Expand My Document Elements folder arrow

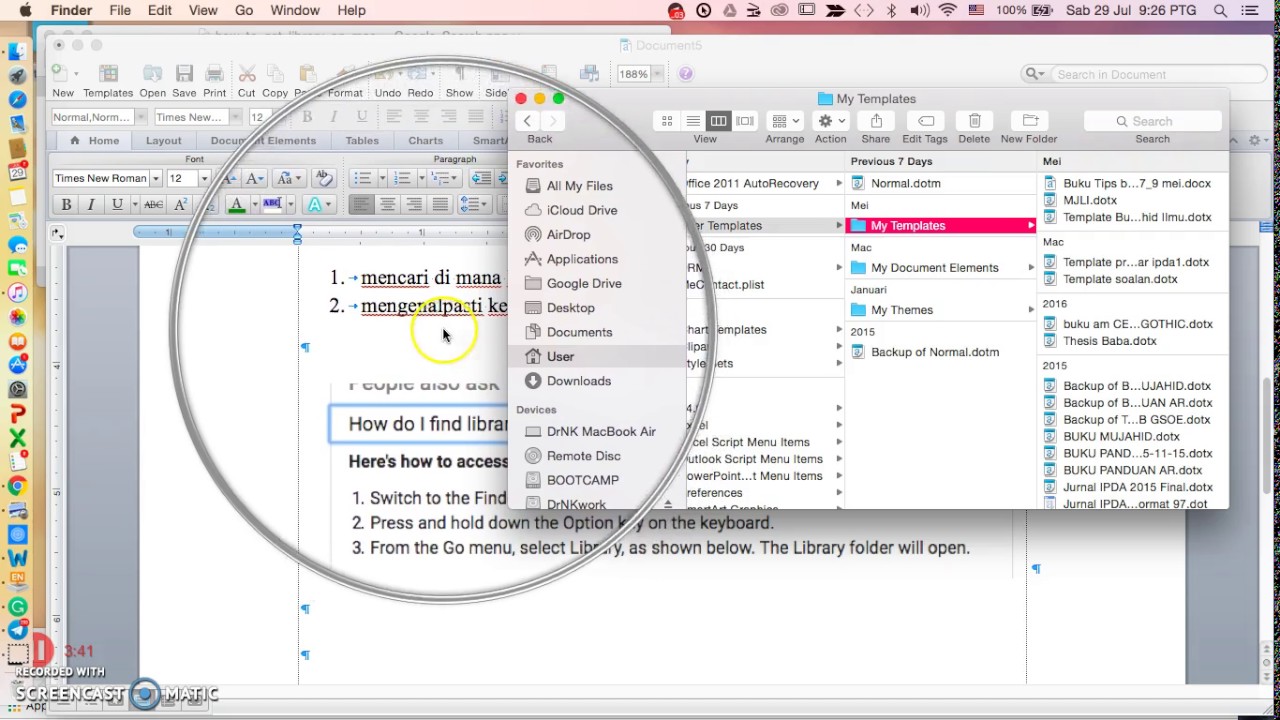click(x=1031, y=268)
